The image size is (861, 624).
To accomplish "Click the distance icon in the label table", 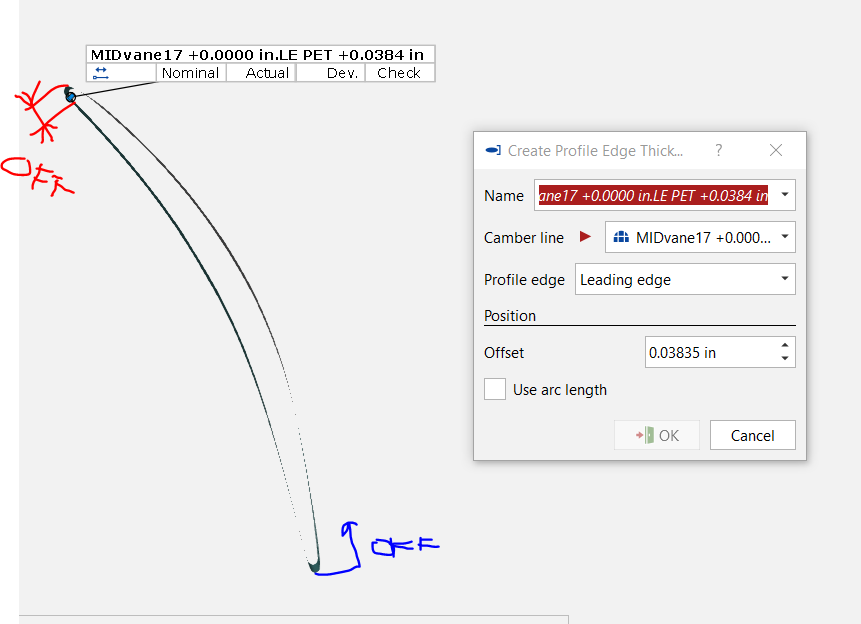I will click(101, 73).
